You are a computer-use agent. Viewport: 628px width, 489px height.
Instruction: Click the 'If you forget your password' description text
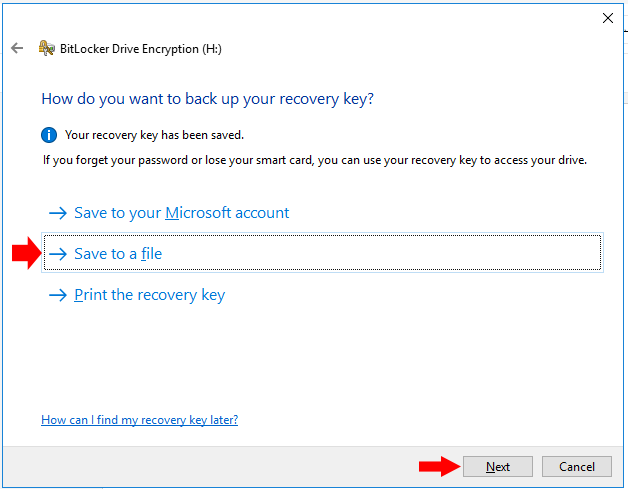(314, 160)
